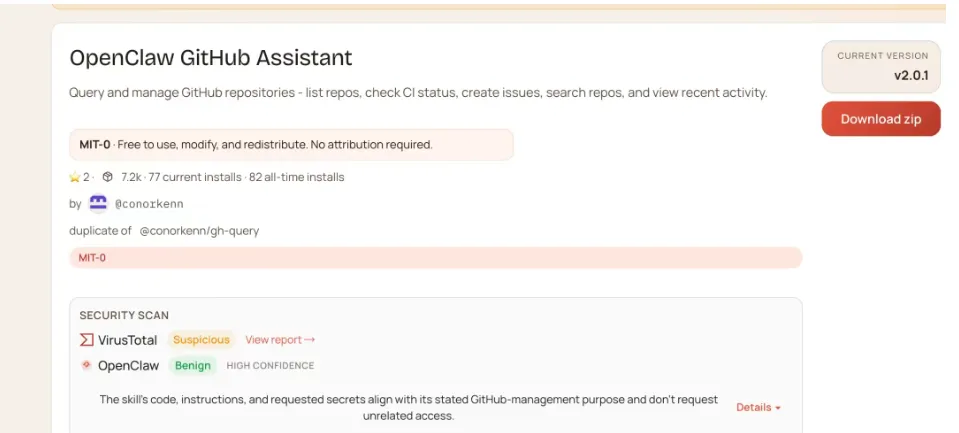Click the 77 current installs text
The width and height of the screenshot is (959, 433).
tap(194, 177)
